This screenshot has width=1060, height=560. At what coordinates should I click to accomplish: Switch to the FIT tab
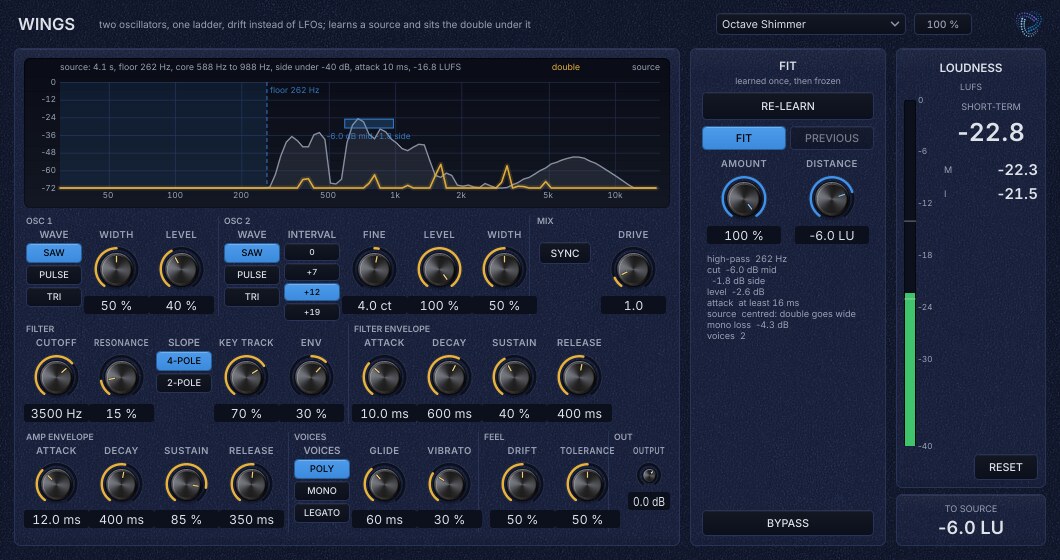(x=744, y=138)
